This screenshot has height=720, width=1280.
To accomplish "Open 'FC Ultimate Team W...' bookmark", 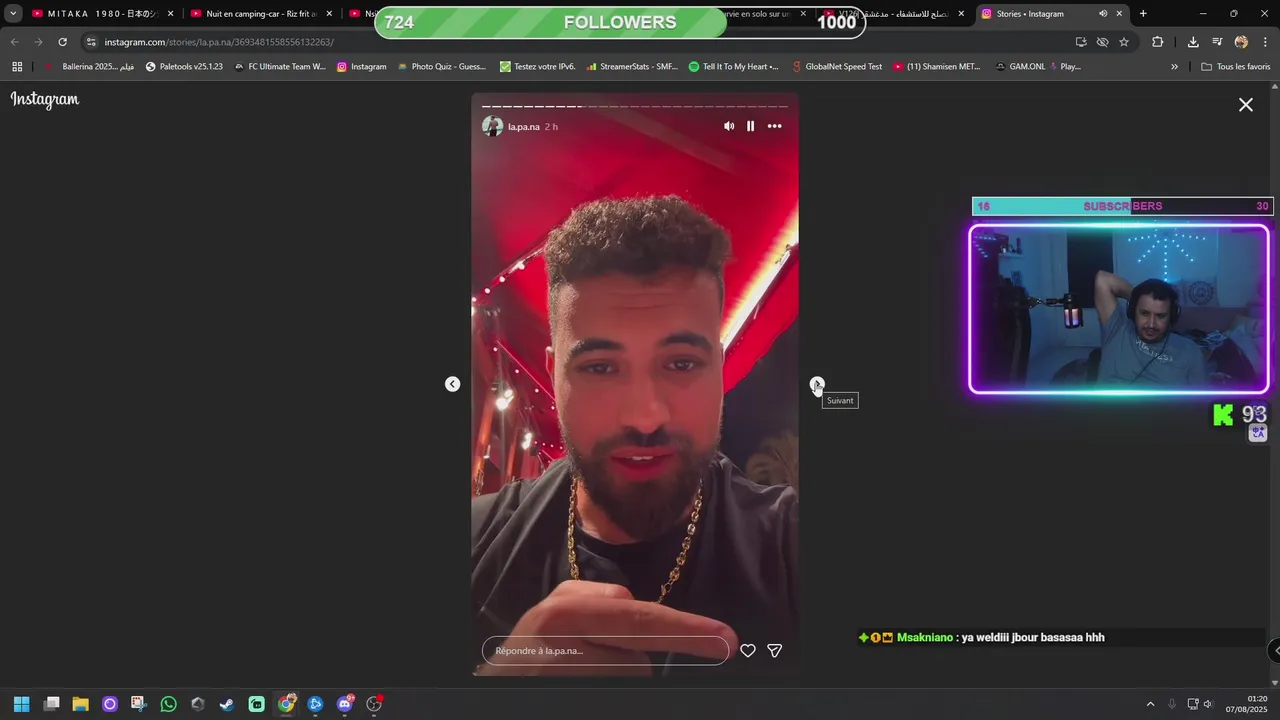I will point(280,67).
